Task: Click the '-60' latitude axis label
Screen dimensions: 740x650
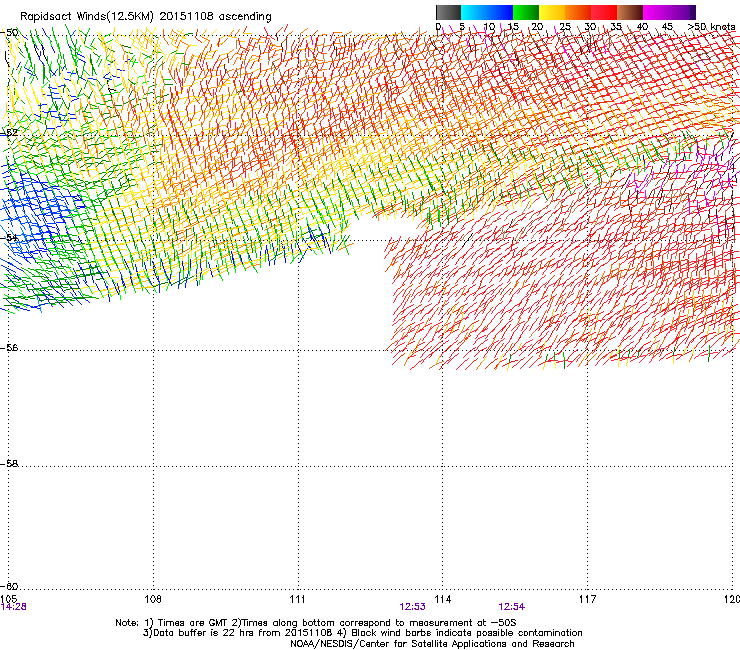Action: pyautogui.click(x=9, y=586)
